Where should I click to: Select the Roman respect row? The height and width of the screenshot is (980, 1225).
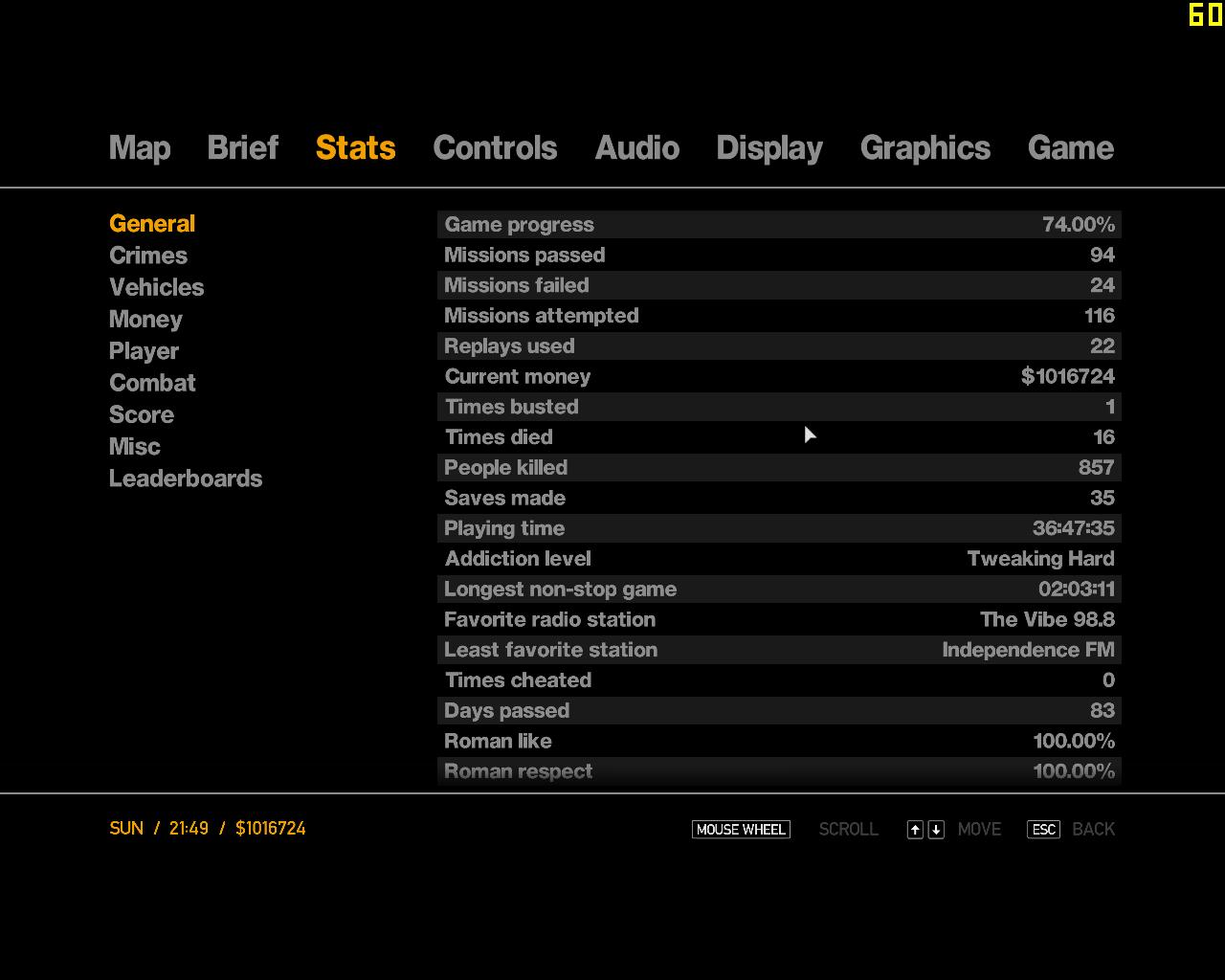pos(779,771)
